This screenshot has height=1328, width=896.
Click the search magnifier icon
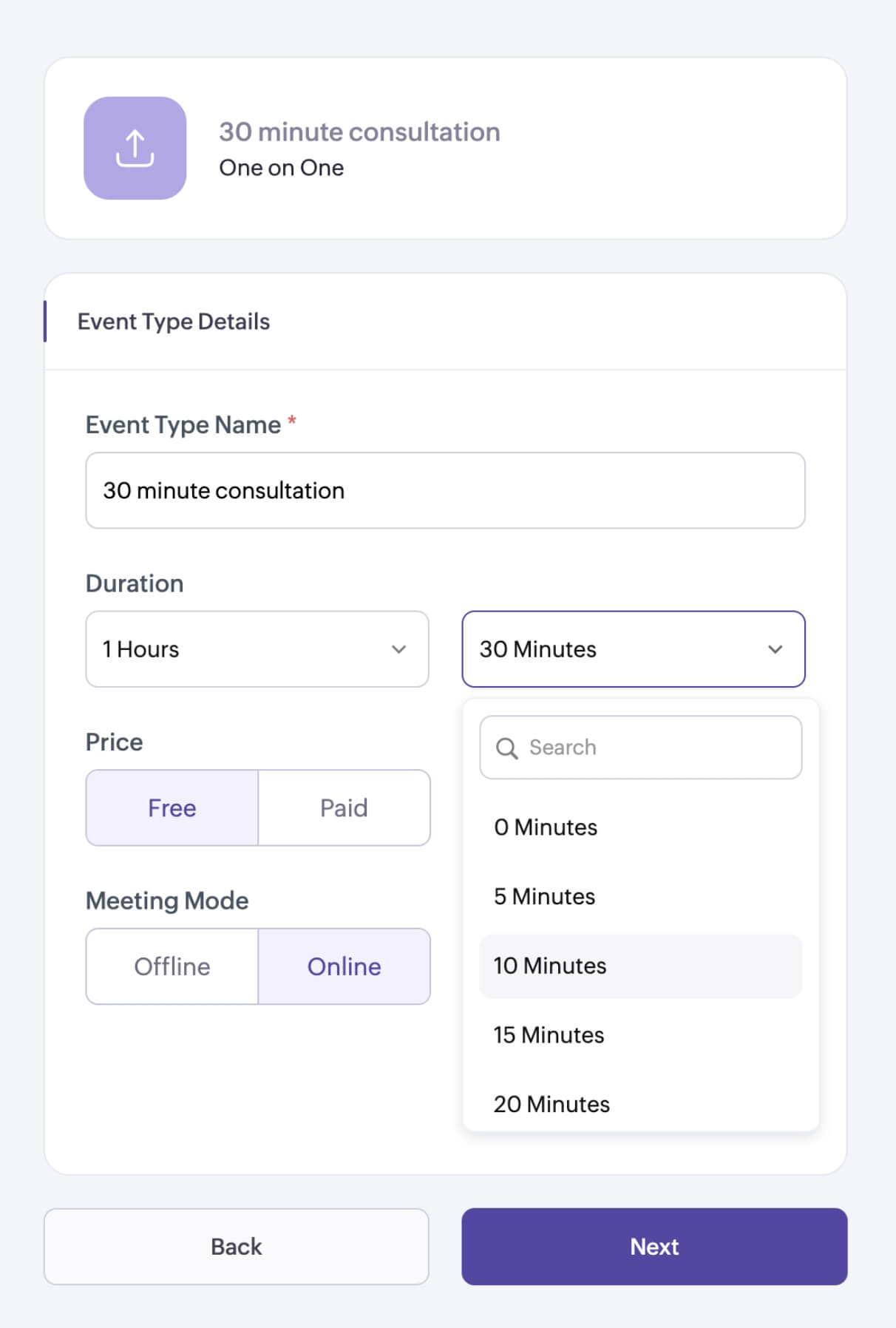click(x=506, y=748)
